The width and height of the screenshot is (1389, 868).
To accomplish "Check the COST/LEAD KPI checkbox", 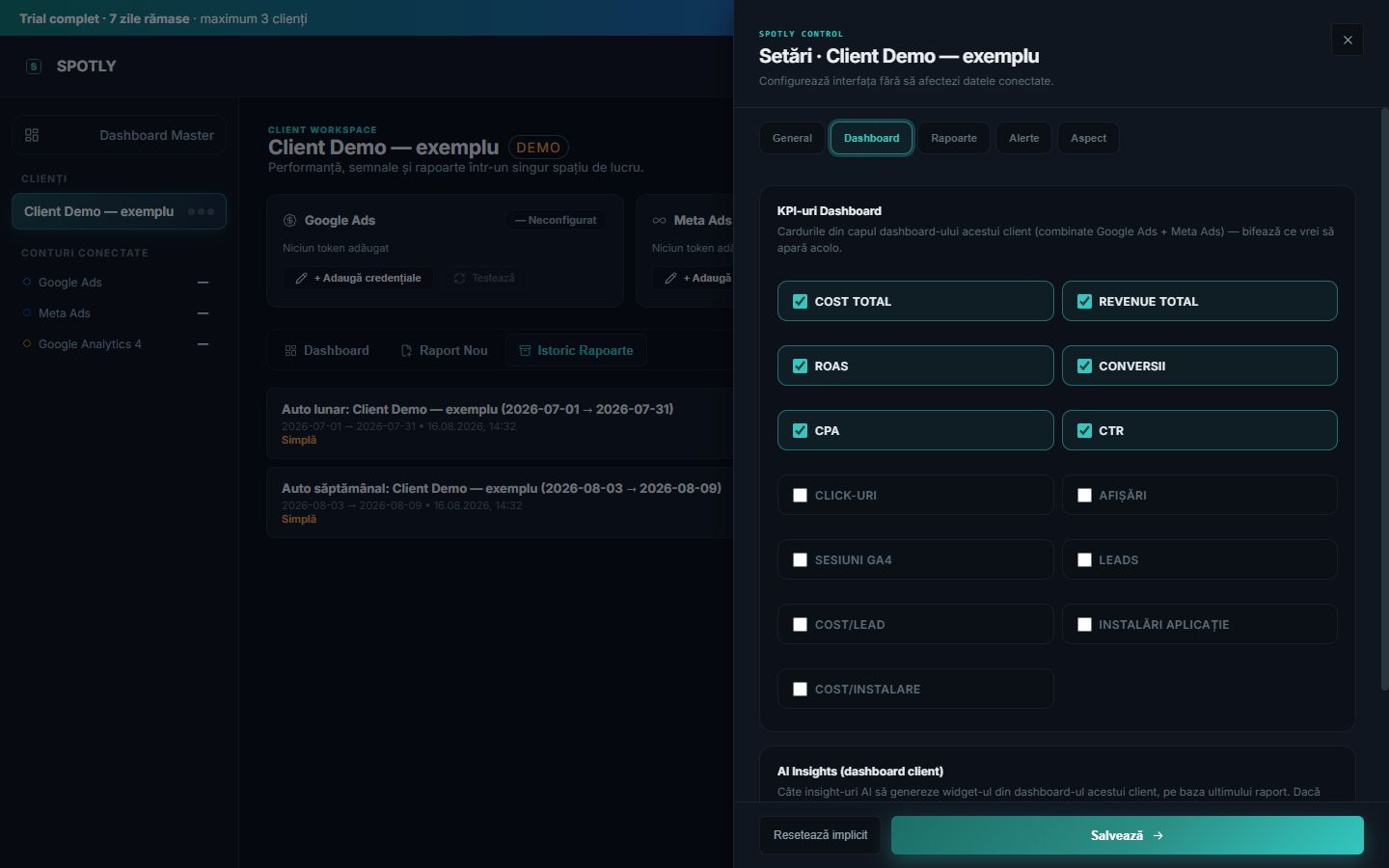I will (x=800, y=624).
